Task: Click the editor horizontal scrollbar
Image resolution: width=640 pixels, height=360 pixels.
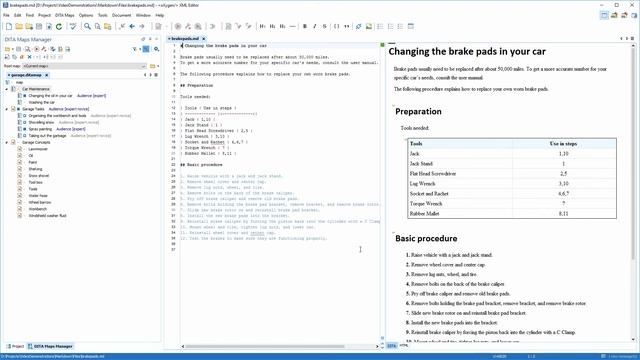Action: coord(264,347)
